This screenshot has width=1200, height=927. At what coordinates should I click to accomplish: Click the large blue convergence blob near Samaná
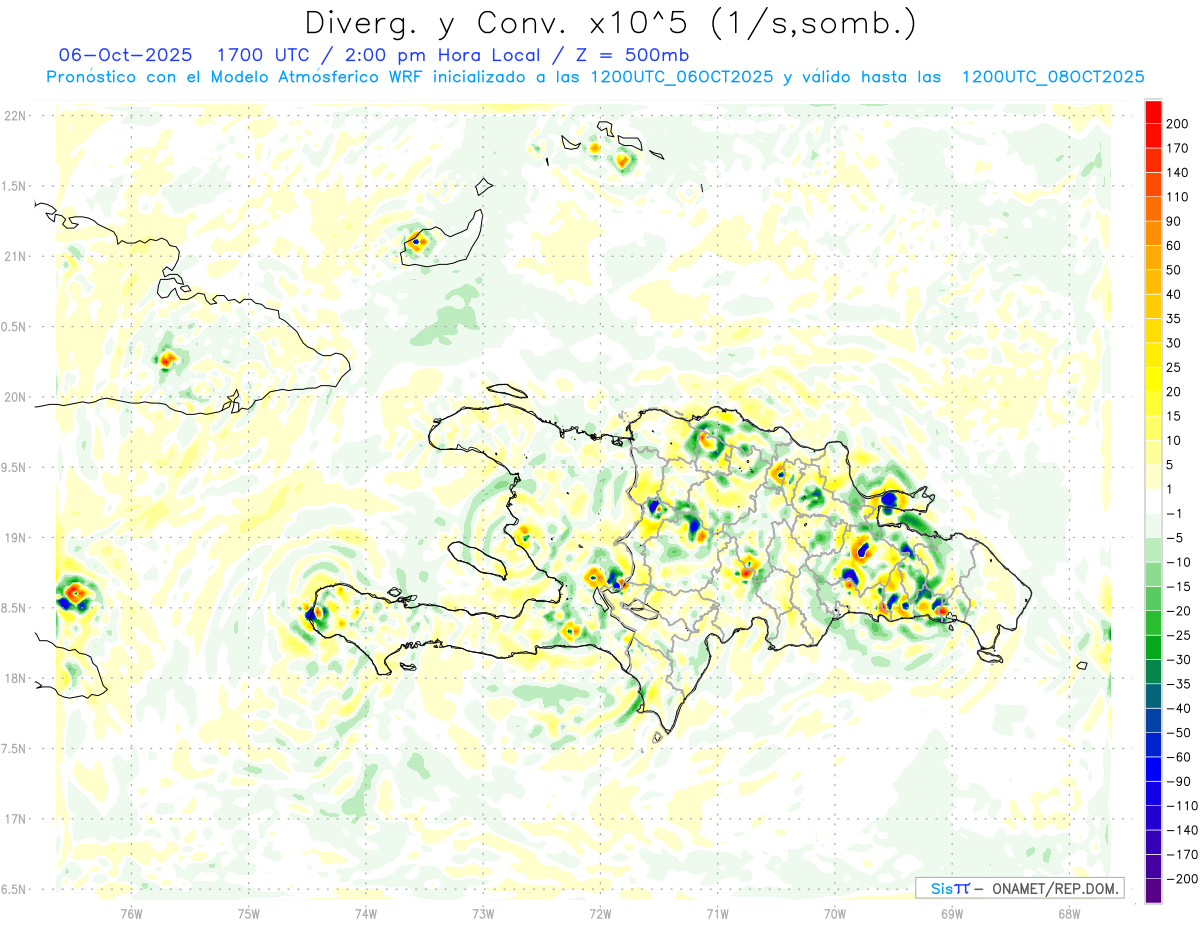tap(889, 498)
